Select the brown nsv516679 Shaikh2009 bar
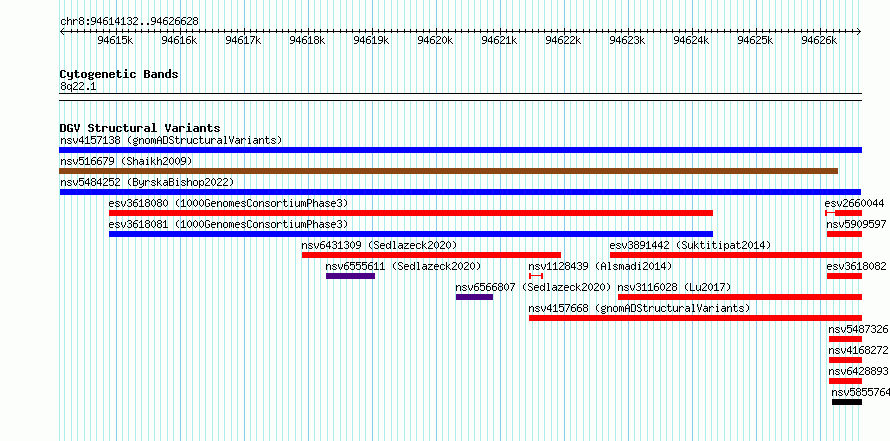Image resolution: width=890 pixels, height=441 pixels. [x=448, y=171]
